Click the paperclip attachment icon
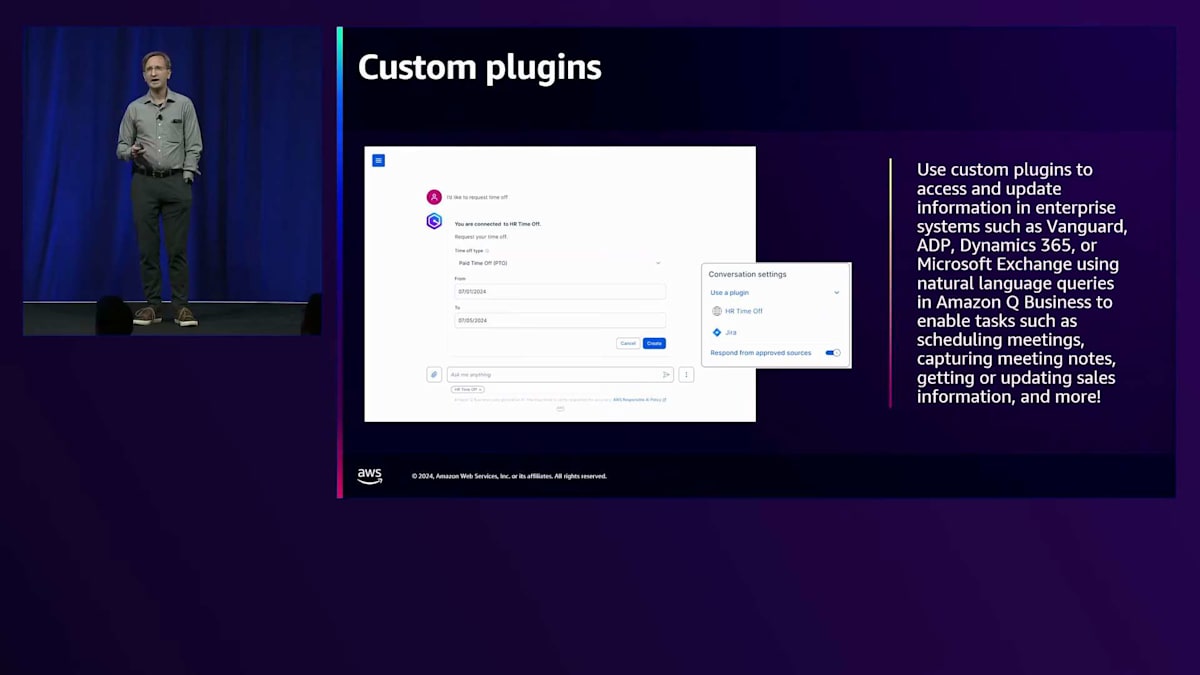This screenshot has width=1200, height=675. click(434, 374)
